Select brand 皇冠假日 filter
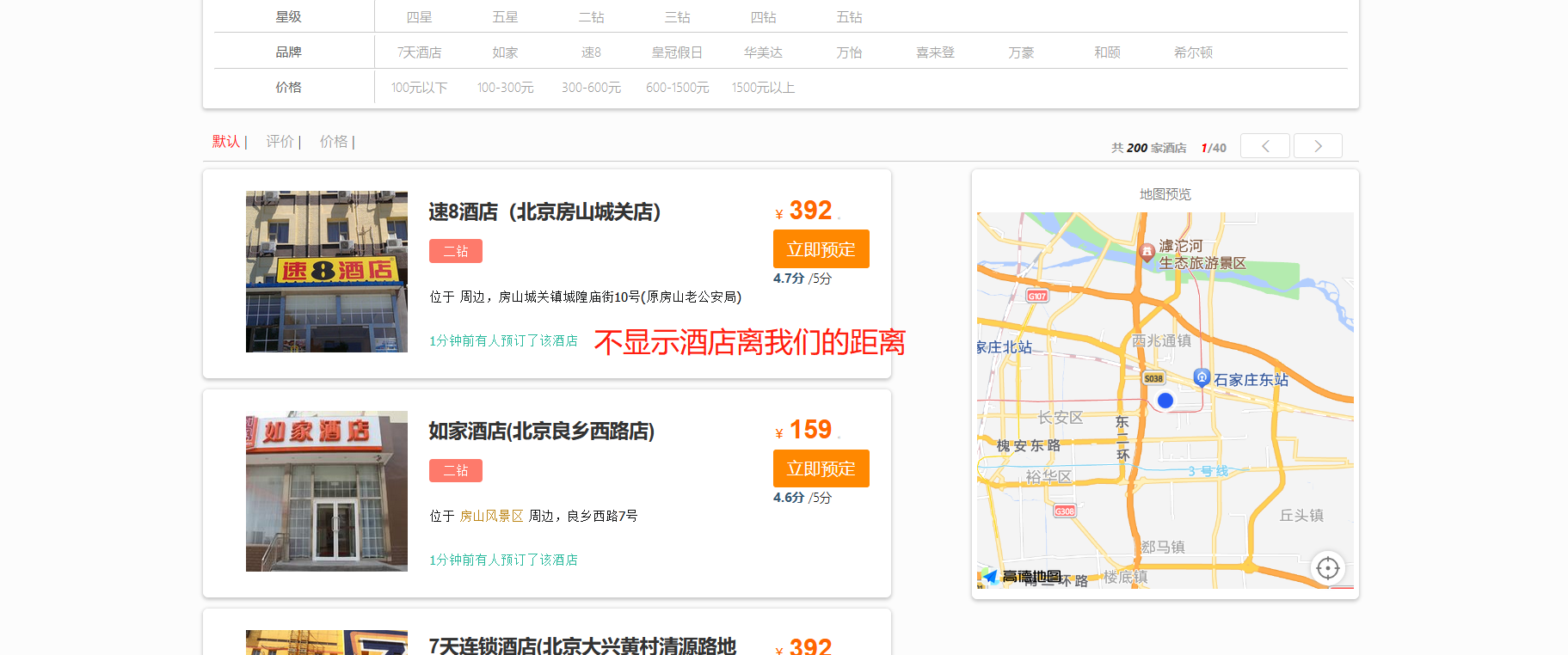 [678, 52]
